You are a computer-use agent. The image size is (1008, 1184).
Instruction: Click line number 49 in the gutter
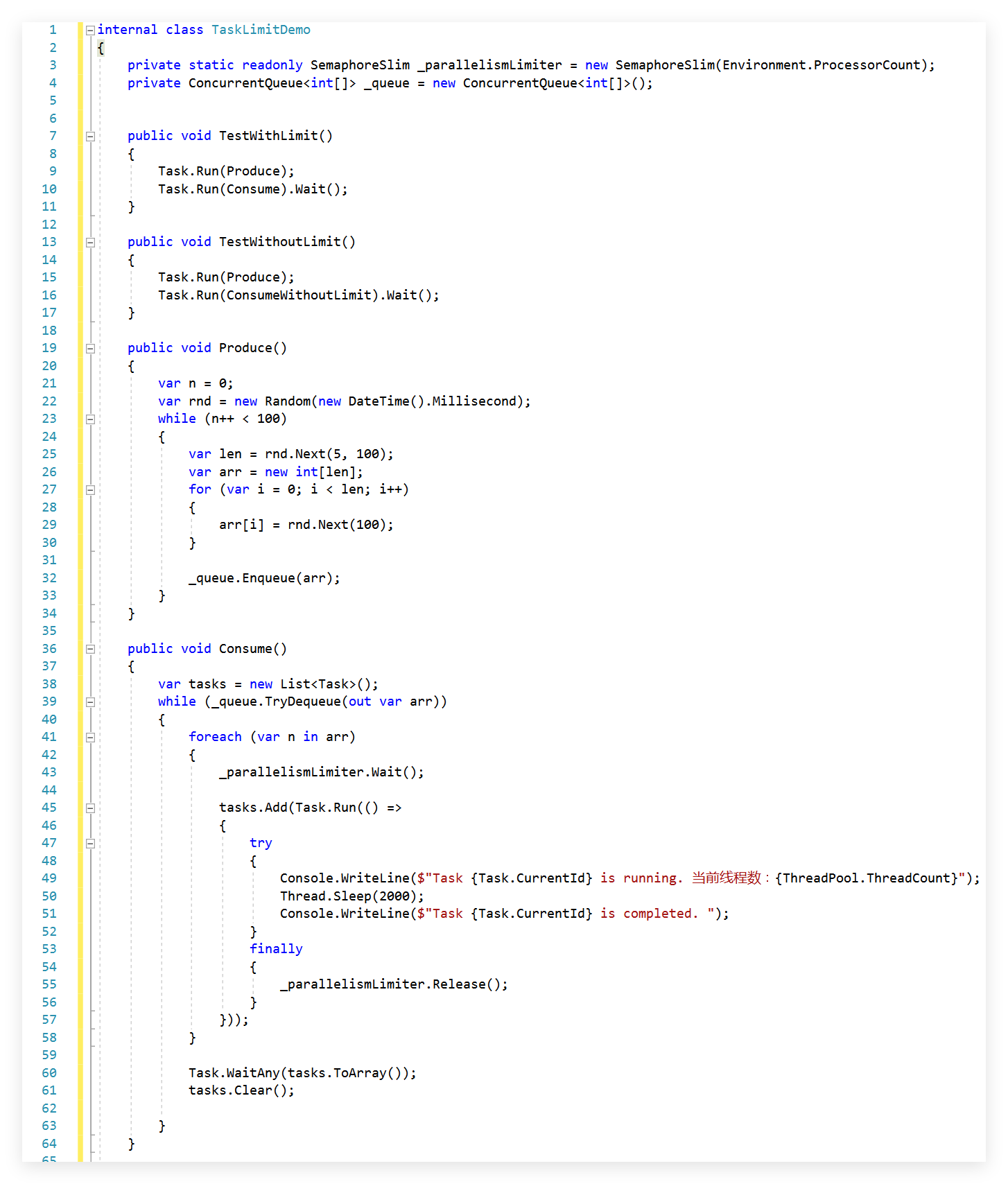click(49, 878)
